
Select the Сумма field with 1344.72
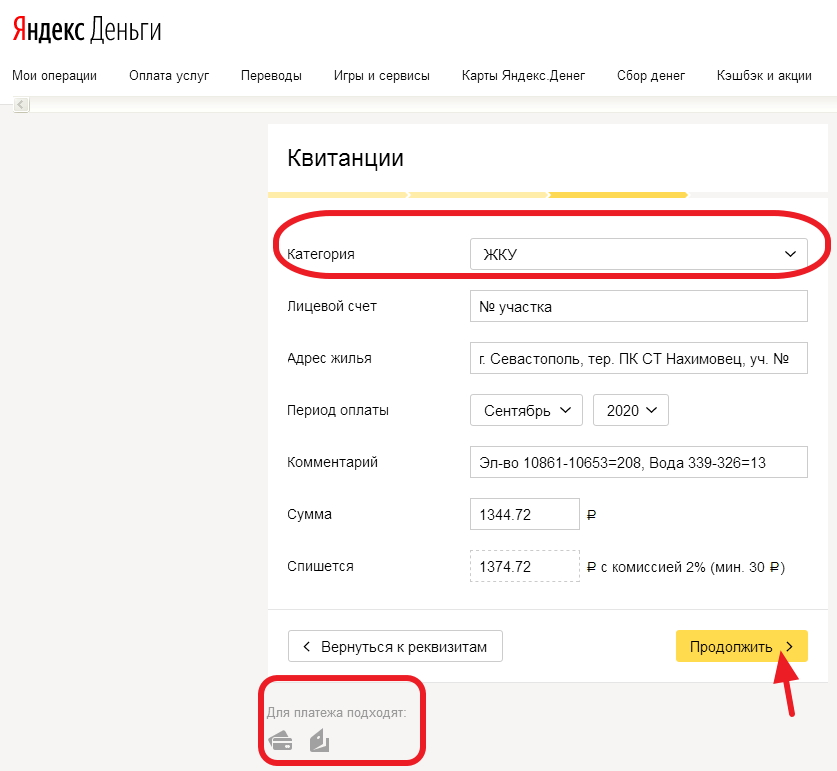524,514
